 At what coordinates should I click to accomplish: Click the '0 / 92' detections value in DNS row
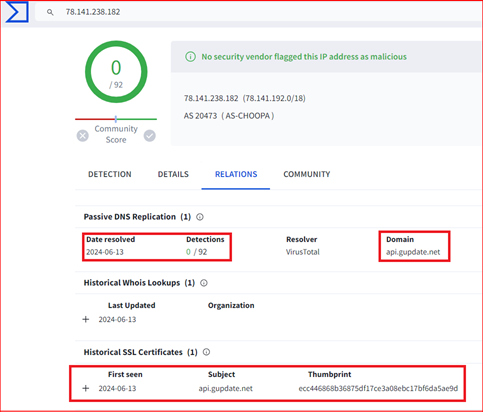[x=196, y=252]
